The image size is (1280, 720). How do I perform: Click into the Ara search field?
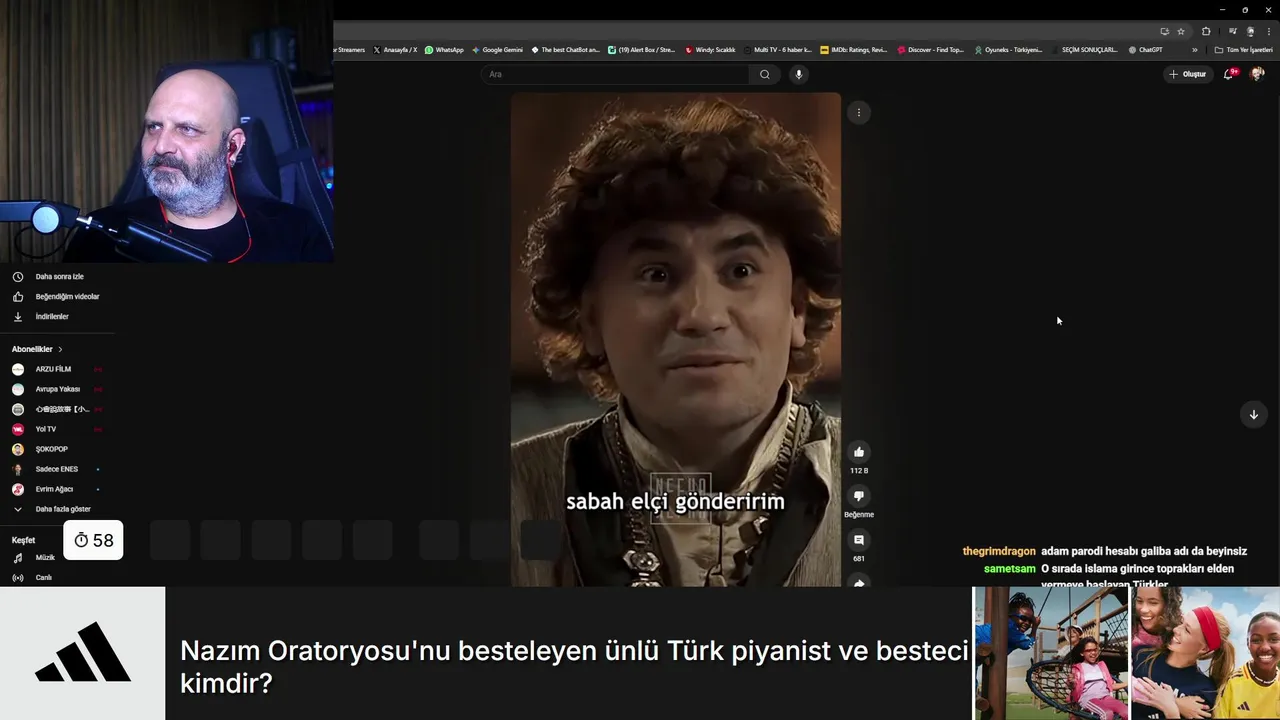coord(615,74)
